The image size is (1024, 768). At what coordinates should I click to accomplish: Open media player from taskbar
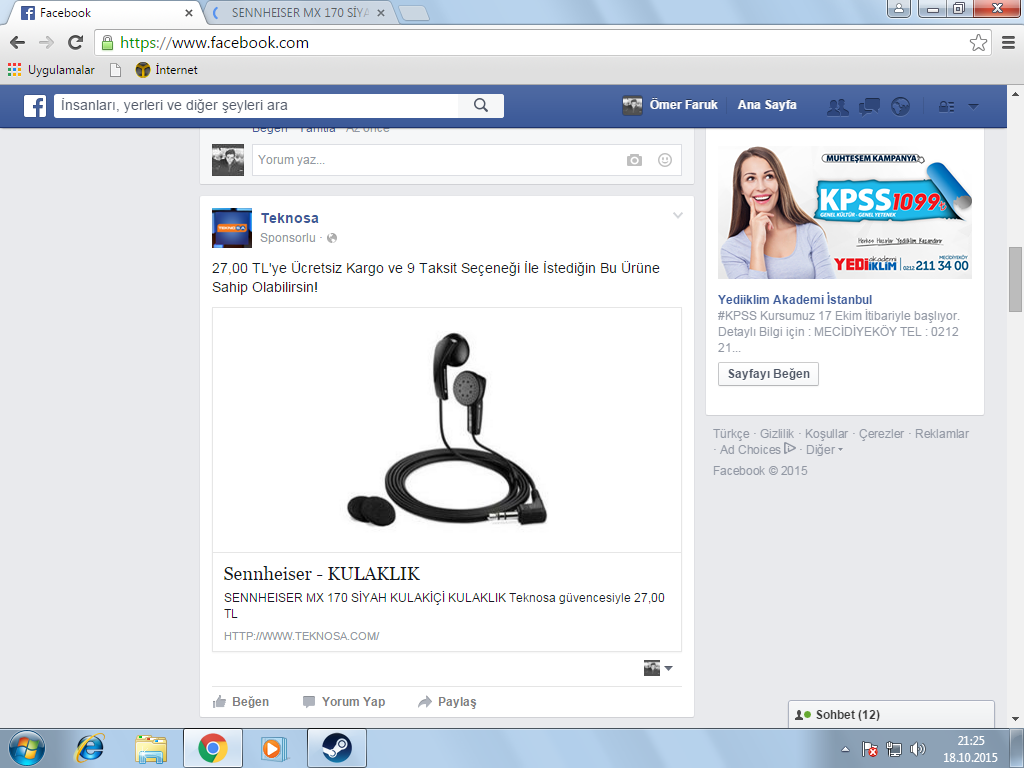[x=274, y=748]
